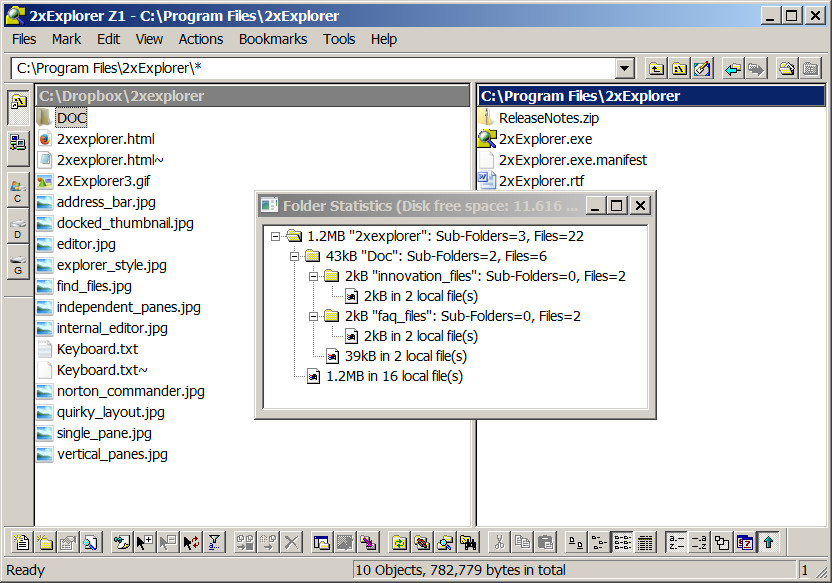
Task: Switch to large icons view mode
Action: tap(576, 543)
